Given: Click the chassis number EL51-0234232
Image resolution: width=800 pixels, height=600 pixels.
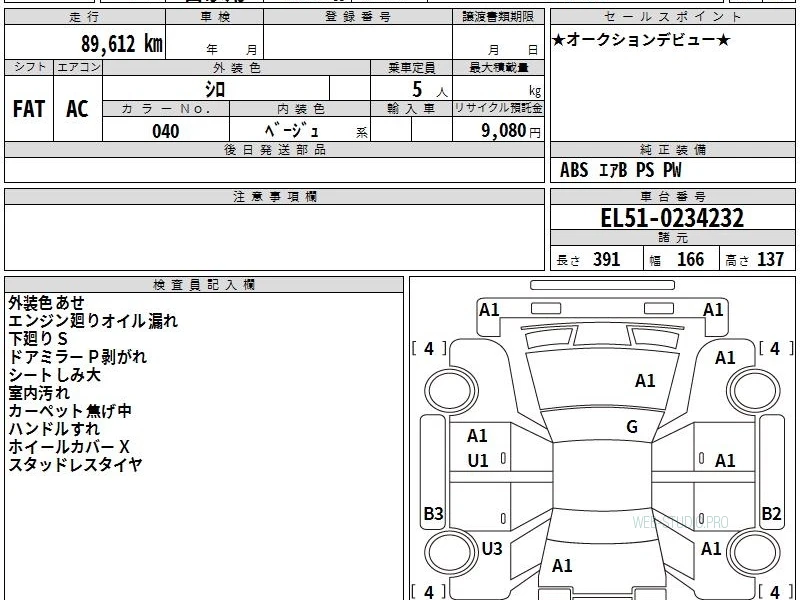Looking at the screenshot, I should 672,218.
